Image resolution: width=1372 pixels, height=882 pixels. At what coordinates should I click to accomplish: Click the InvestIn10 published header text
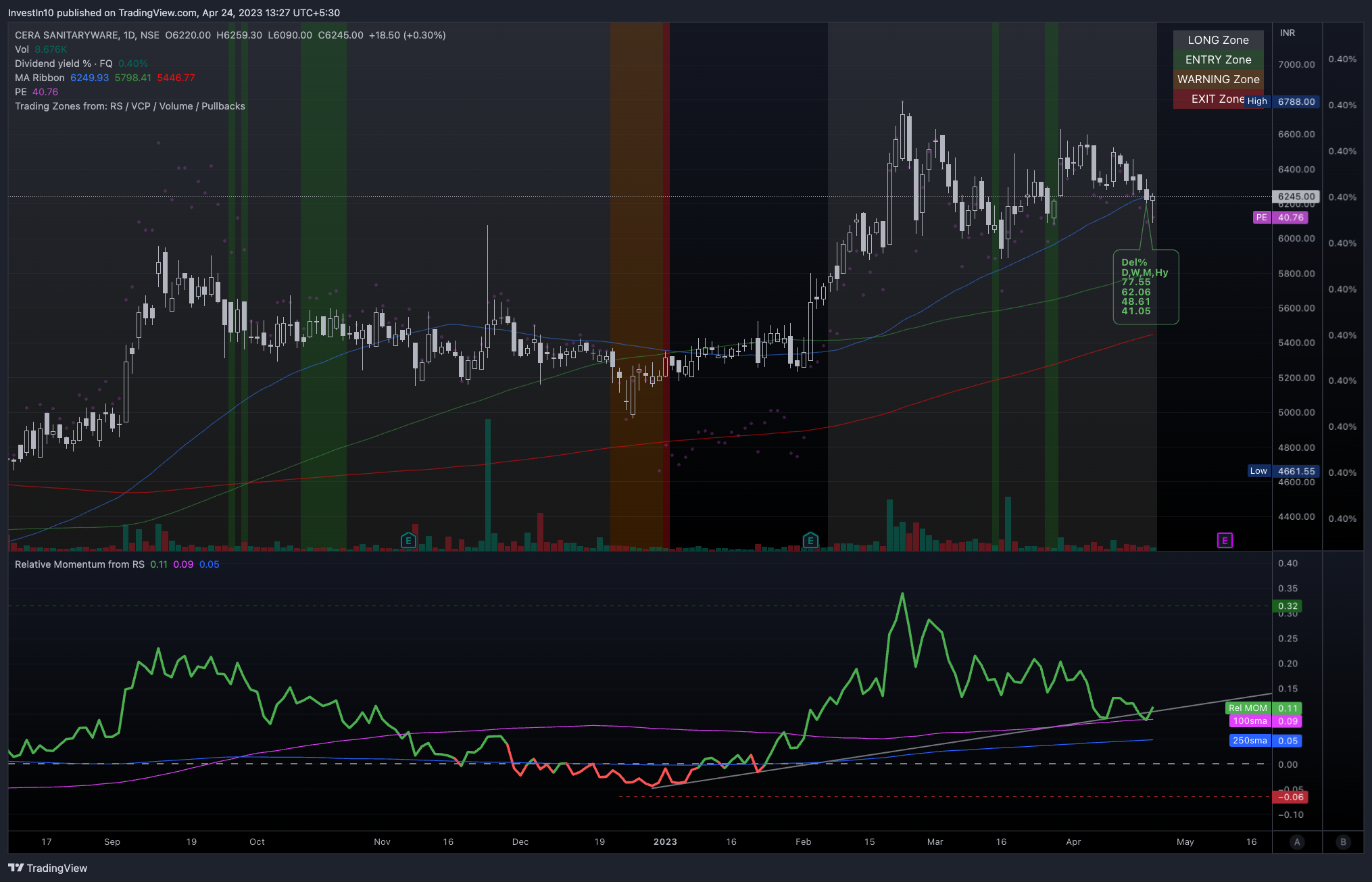point(174,13)
